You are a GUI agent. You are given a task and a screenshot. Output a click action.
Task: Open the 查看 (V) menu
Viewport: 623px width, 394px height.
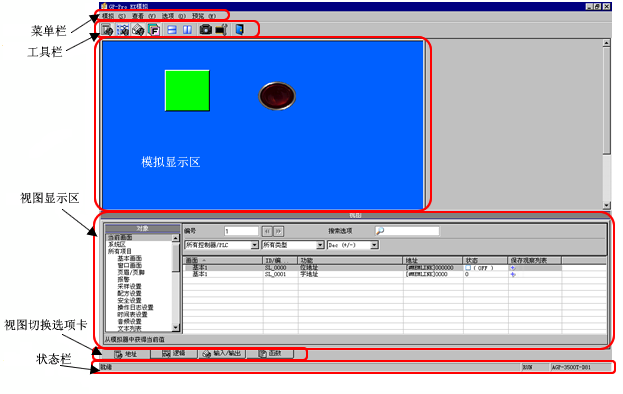coord(143,16)
